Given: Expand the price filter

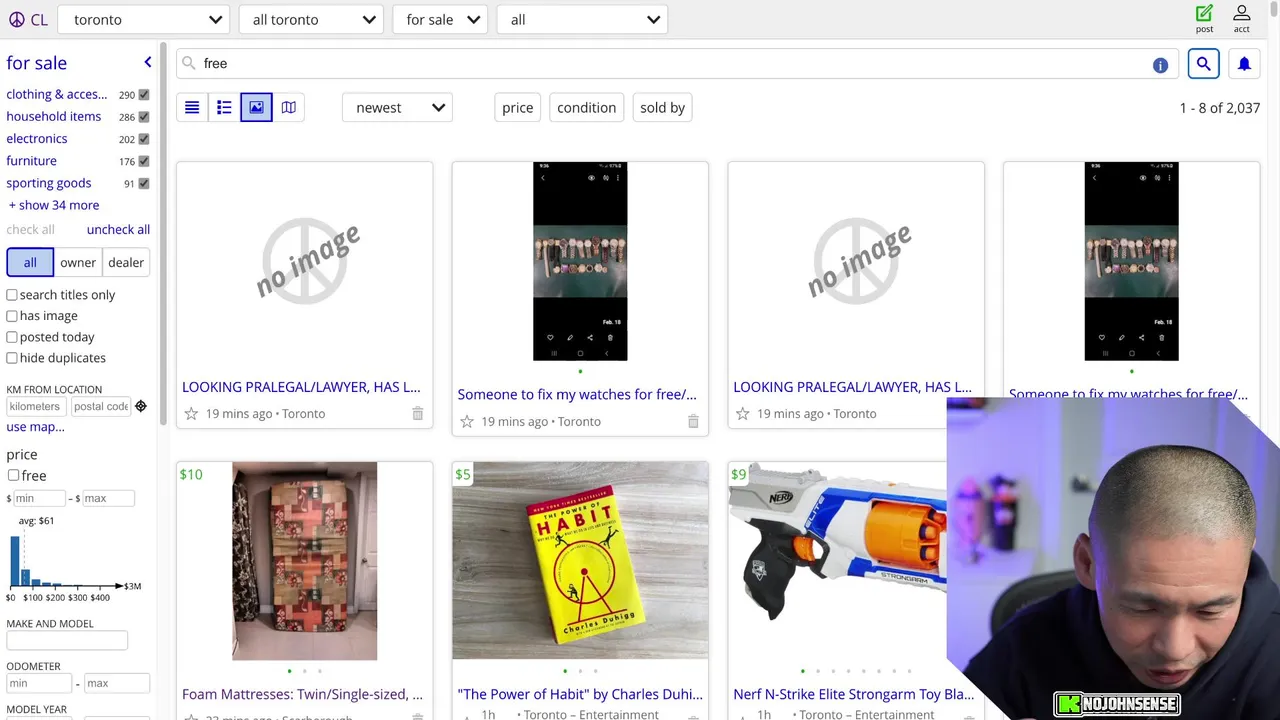Looking at the screenshot, I should 517,107.
